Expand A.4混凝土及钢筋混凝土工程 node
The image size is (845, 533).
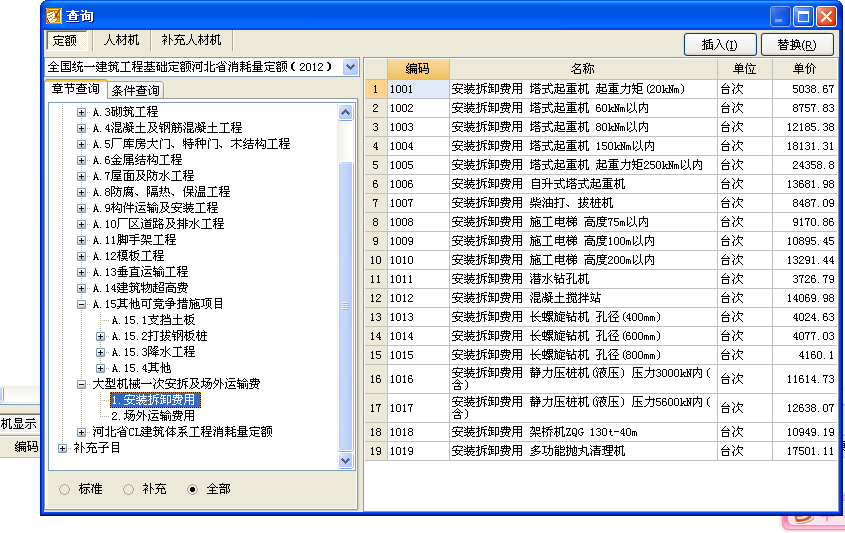coord(81,128)
